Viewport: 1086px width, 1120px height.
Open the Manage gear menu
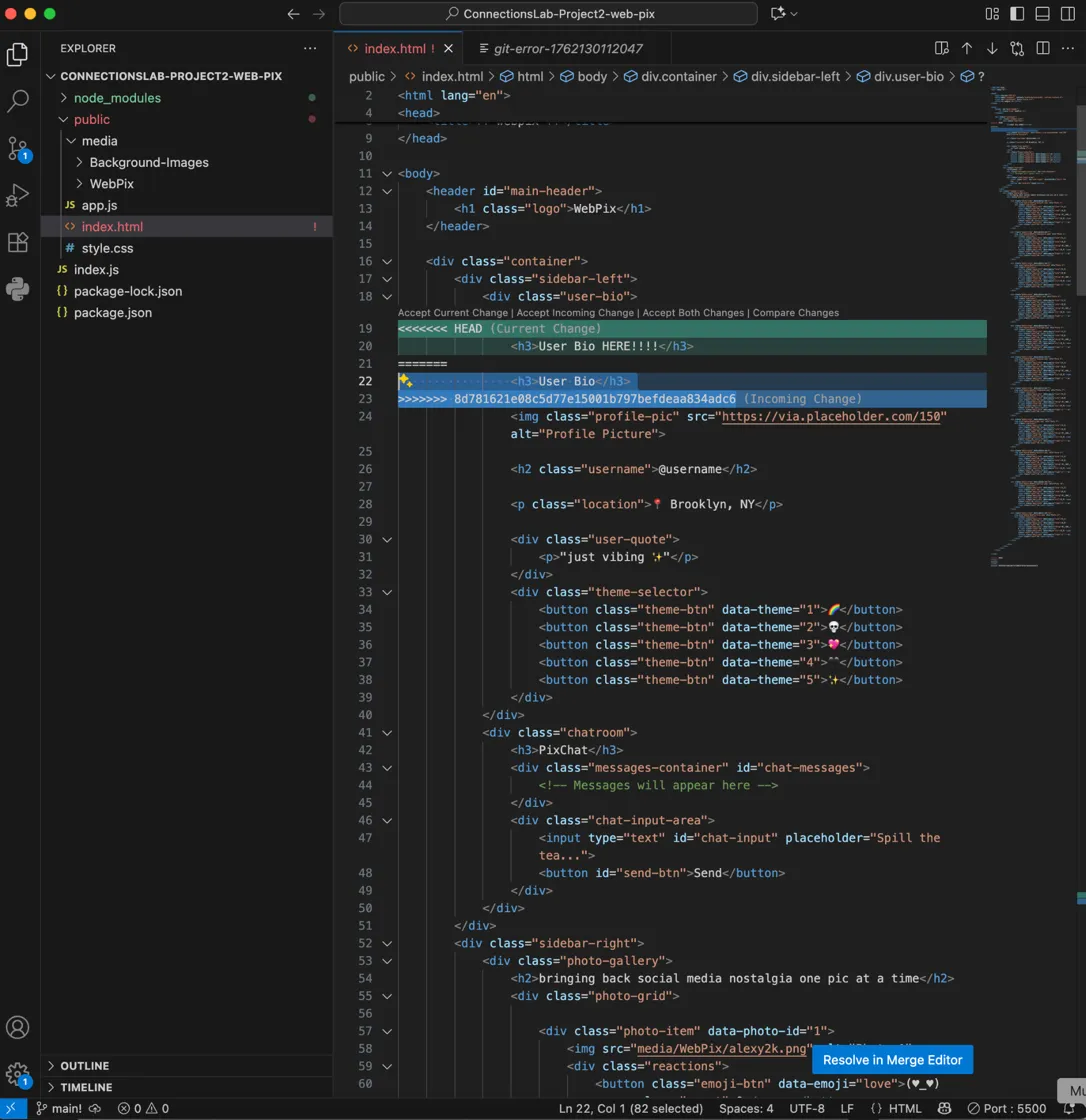coord(18,1073)
